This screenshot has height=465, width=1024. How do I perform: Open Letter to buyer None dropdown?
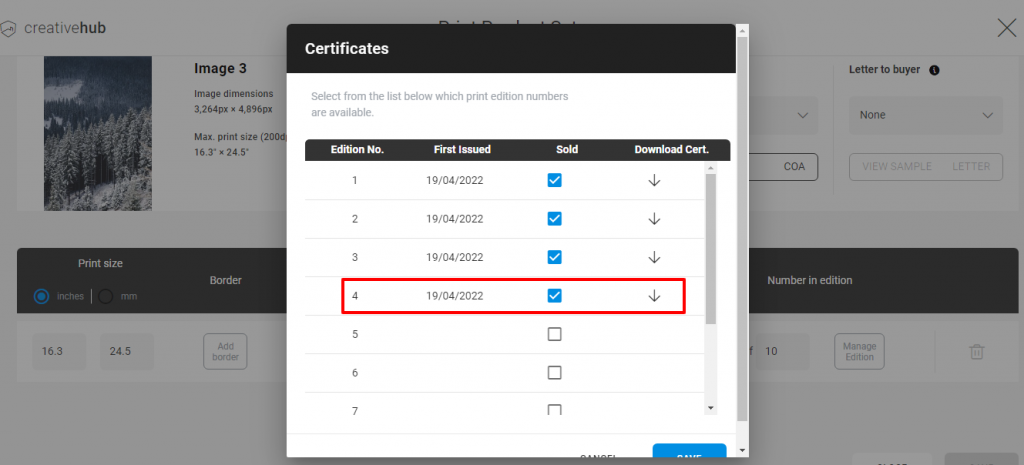pos(925,115)
